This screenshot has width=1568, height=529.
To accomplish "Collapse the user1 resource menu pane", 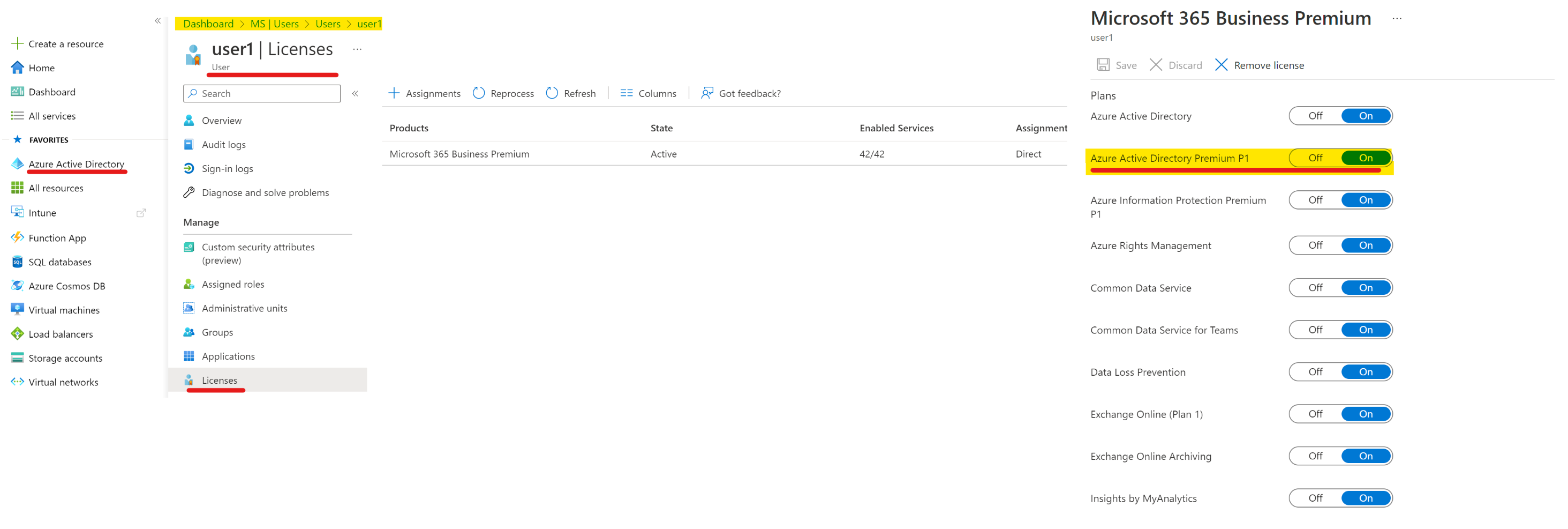I will pyautogui.click(x=355, y=93).
